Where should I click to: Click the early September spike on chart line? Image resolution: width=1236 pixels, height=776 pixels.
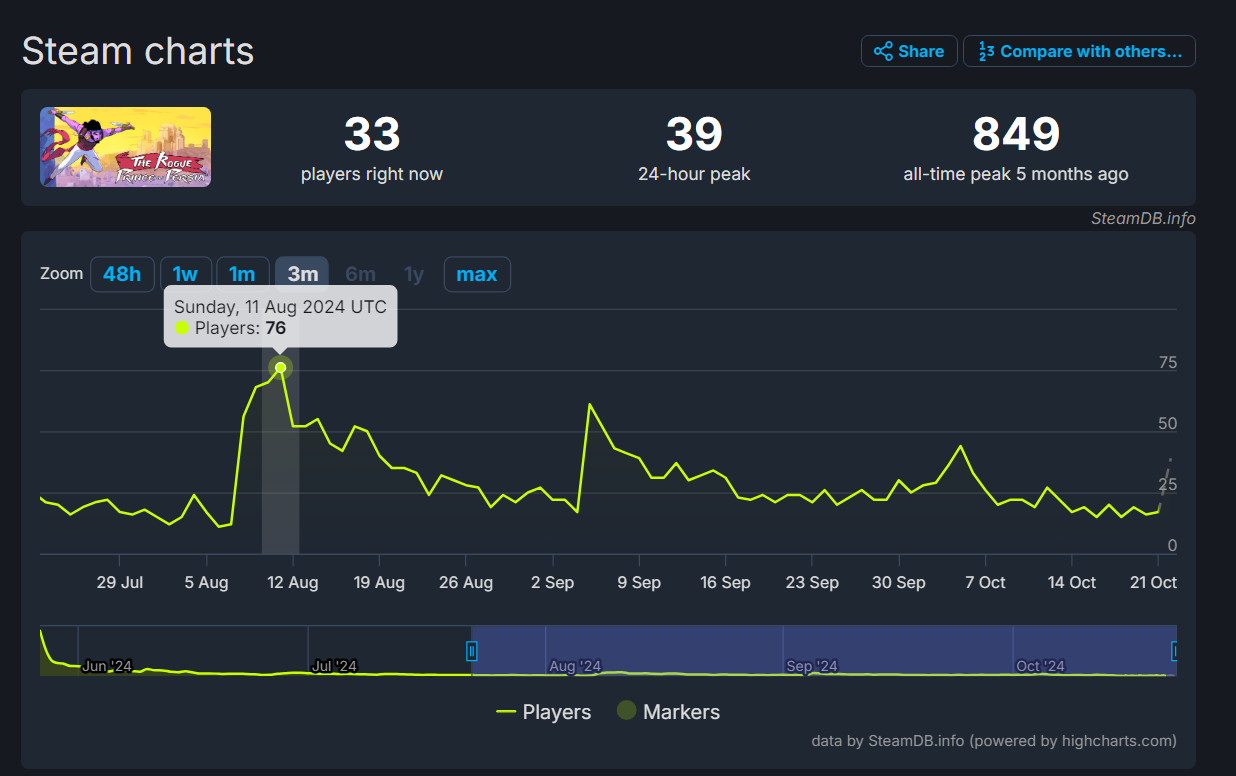click(590, 405)
